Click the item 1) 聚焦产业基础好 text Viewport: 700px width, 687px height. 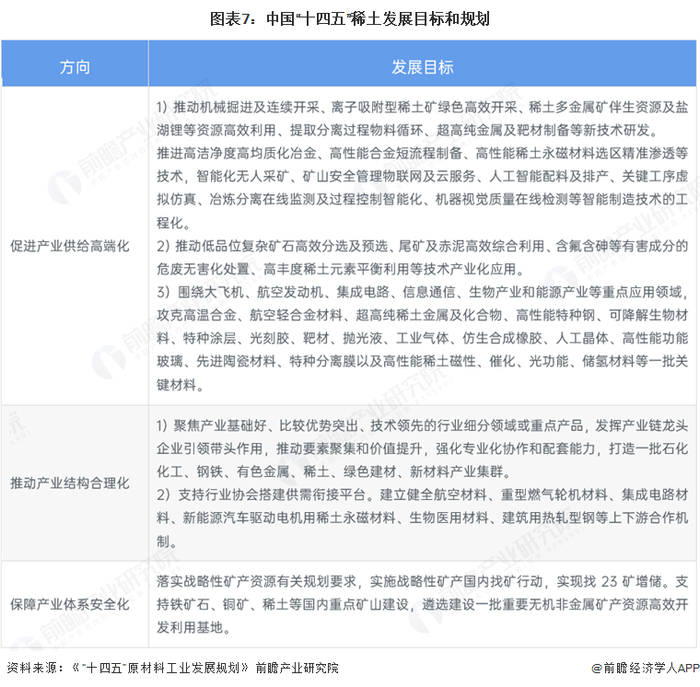click(422, 449)
